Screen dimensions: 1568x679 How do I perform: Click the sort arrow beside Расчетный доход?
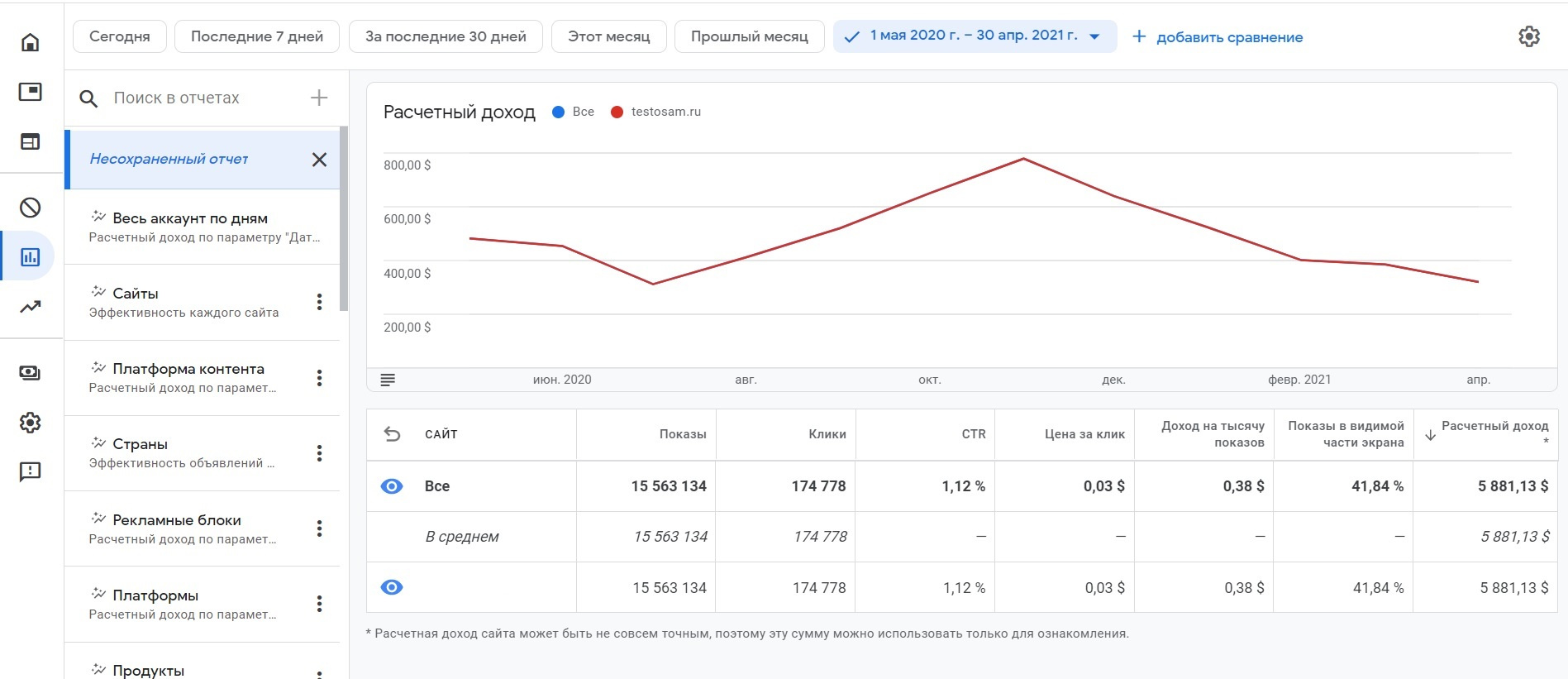tap(1430, 435)
